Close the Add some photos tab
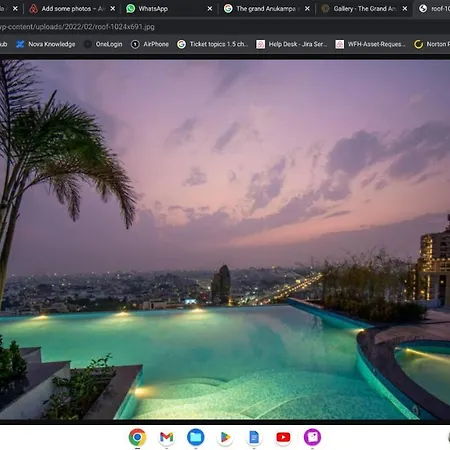Image resolution: width=450 pixels, height=450 pixels. (113, 9)
